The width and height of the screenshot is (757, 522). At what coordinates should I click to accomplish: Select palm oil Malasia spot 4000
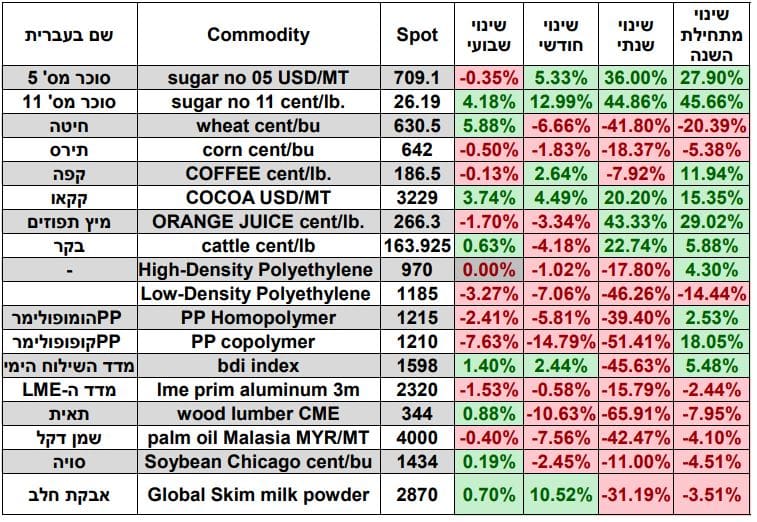coord(417,437)
